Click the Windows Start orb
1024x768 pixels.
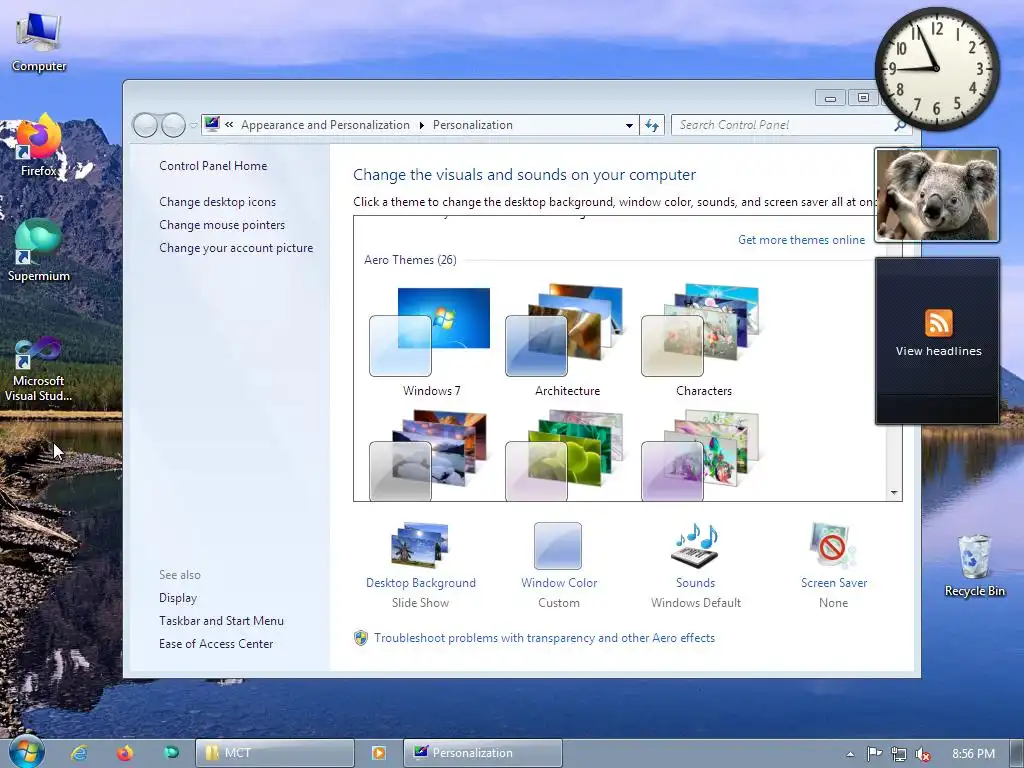(x=26, y=752)
